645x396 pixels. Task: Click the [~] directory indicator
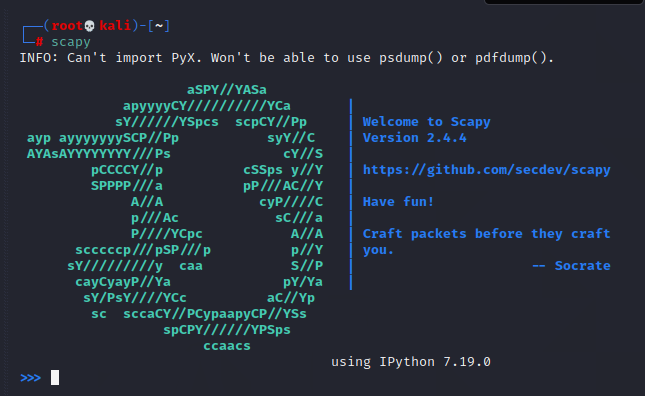(x=159, y=26)
